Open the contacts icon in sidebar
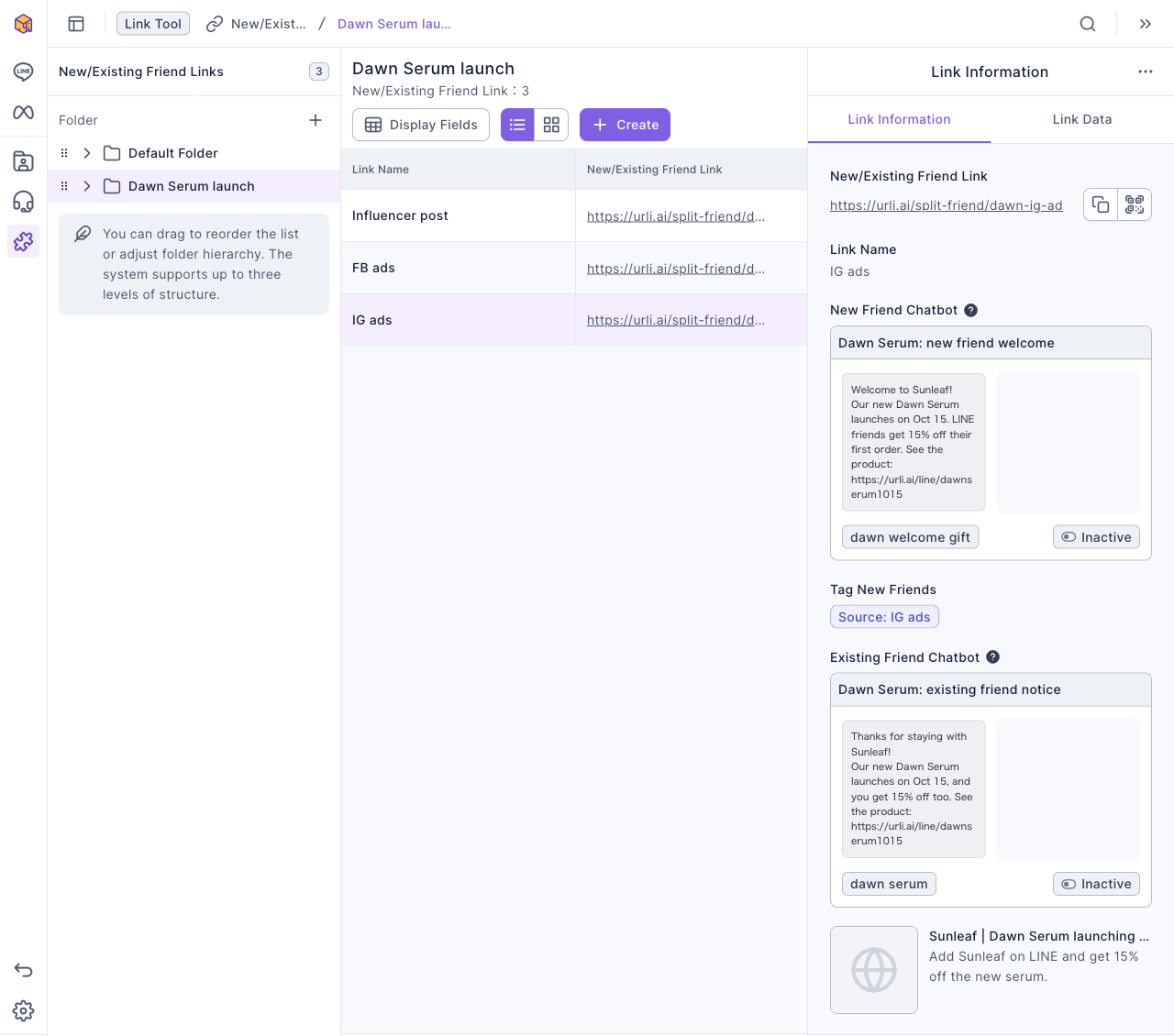 coord(24,161)
